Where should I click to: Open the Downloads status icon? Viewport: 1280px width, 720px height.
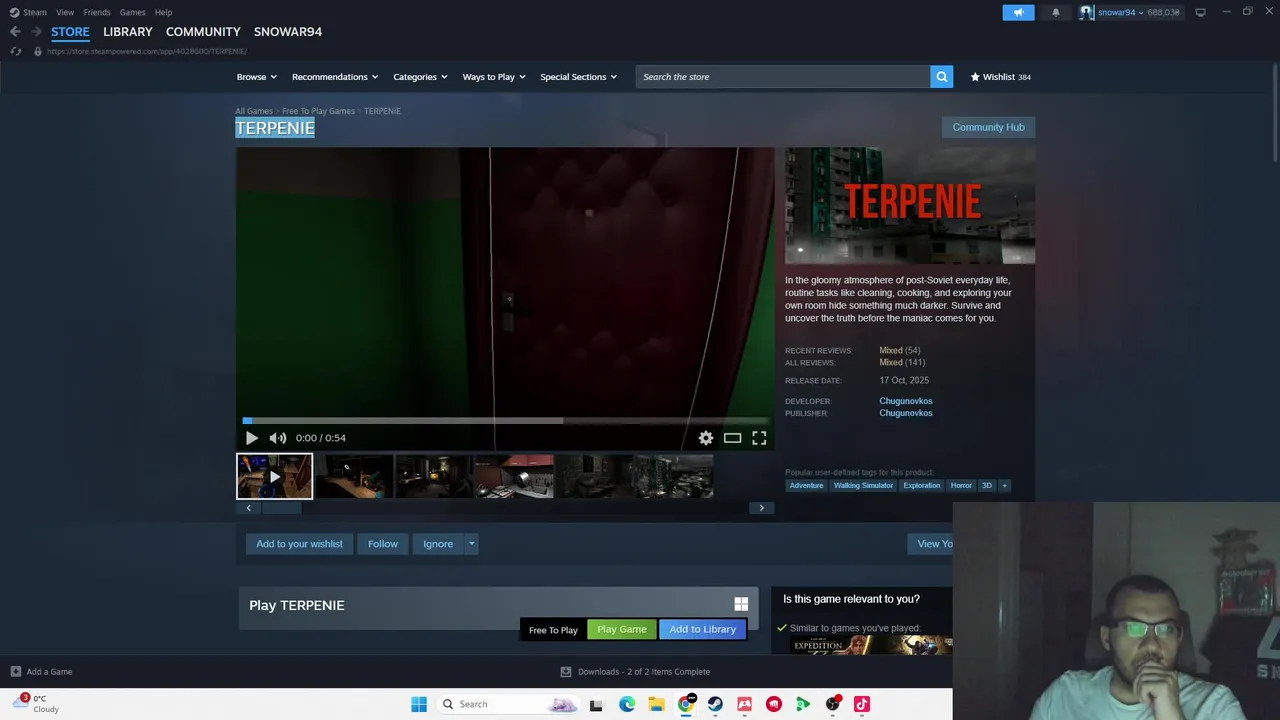tap(566, 672)
